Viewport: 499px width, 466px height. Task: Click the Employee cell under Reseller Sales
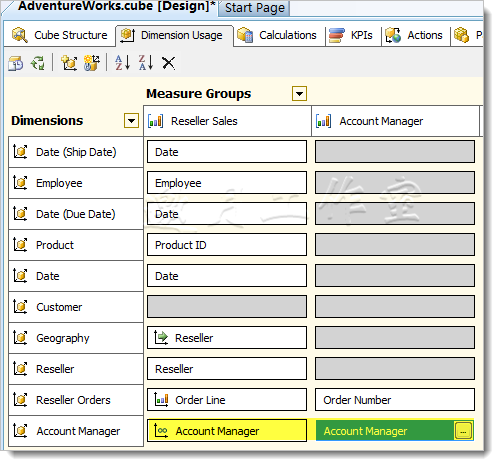point(227,183)
